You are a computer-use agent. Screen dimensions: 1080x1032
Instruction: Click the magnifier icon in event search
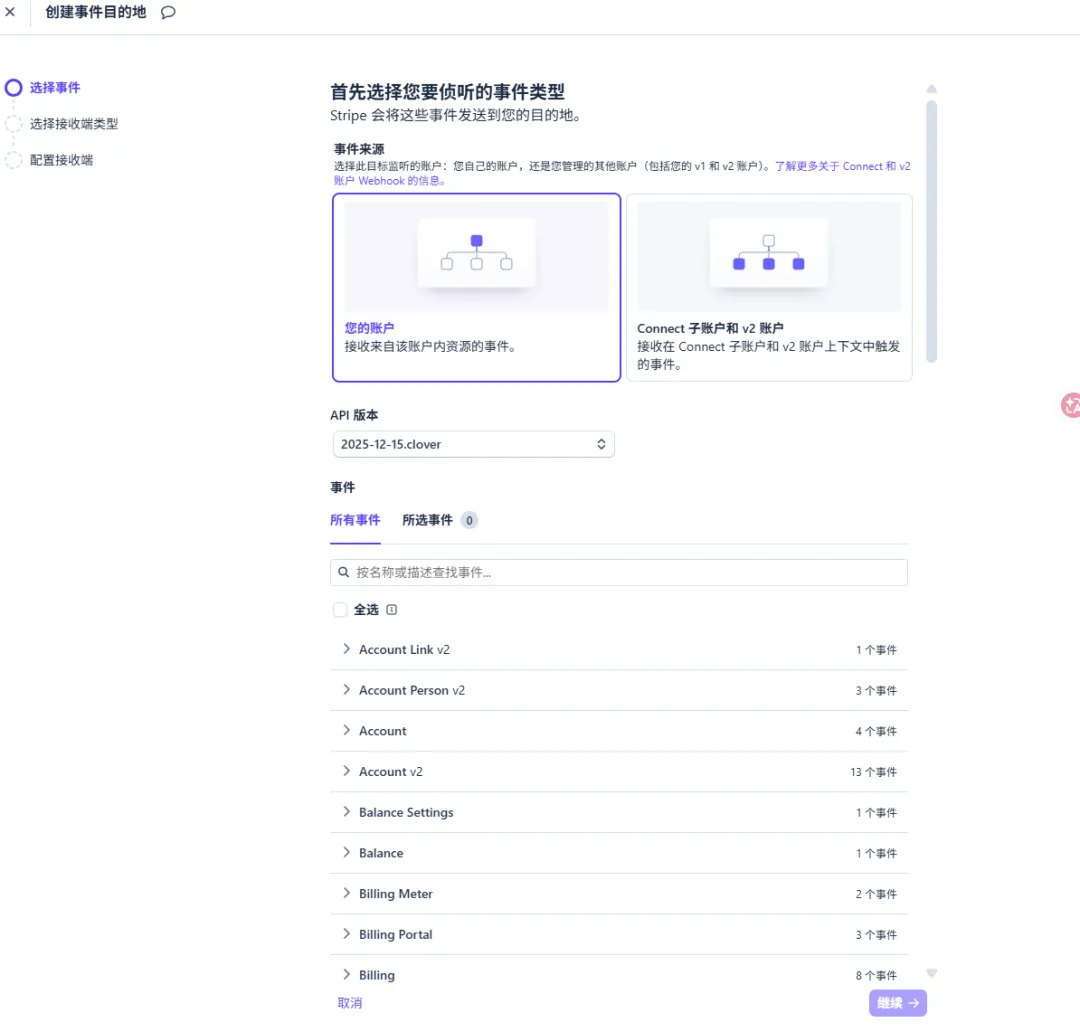(x=344, y=573)
